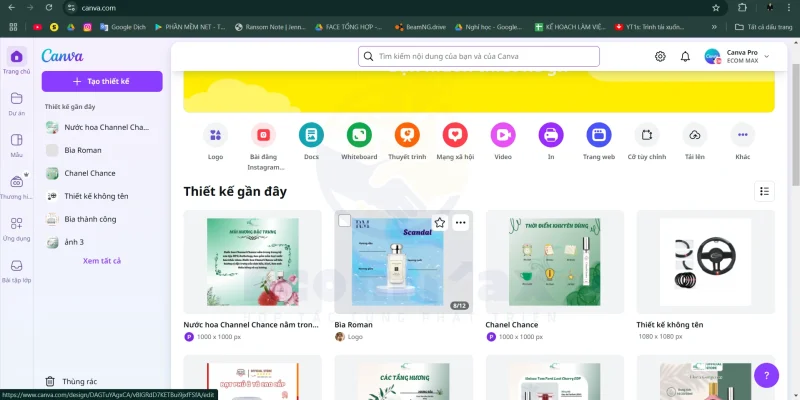Viewport: 800px width, 400px height.
Task: Show more hidden bookmarks chevron
Action: [714, 27]
